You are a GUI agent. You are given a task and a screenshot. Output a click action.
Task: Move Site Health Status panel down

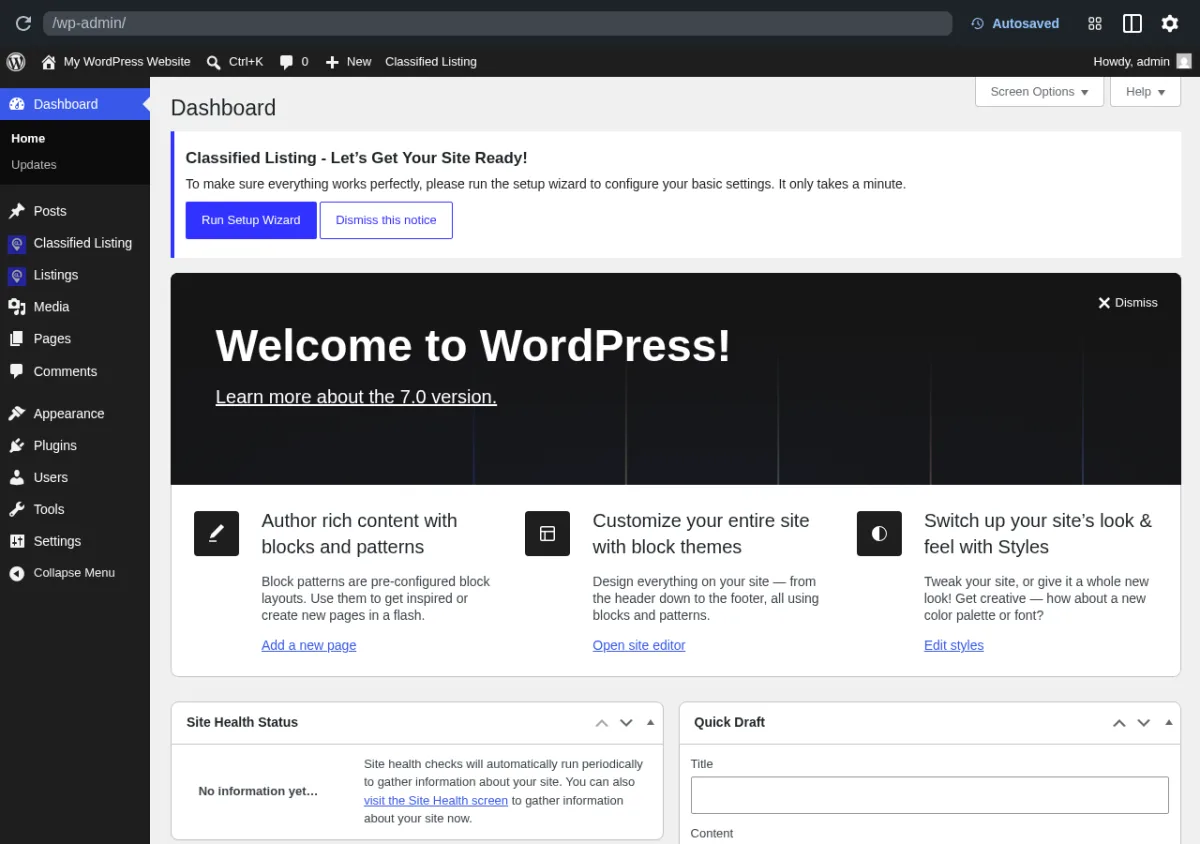click(x=626, y=722)
